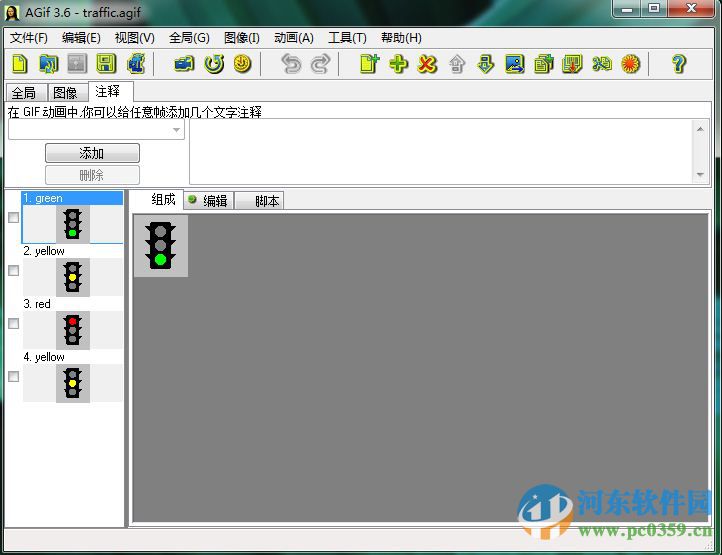Click the duplicate frame icon
This screenshot has width=722, height=555.
(543, 64)
